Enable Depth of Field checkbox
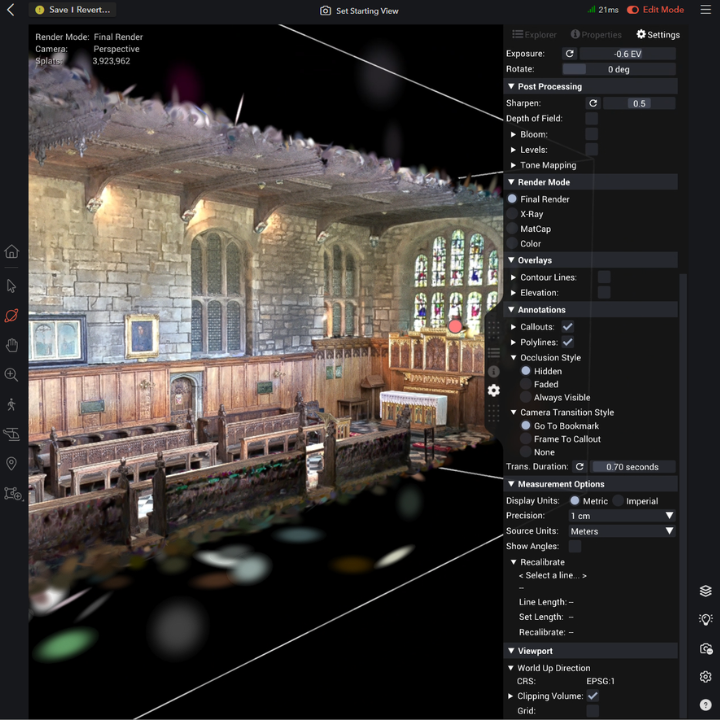Screen dimensions: 720x720 point(591,118)
